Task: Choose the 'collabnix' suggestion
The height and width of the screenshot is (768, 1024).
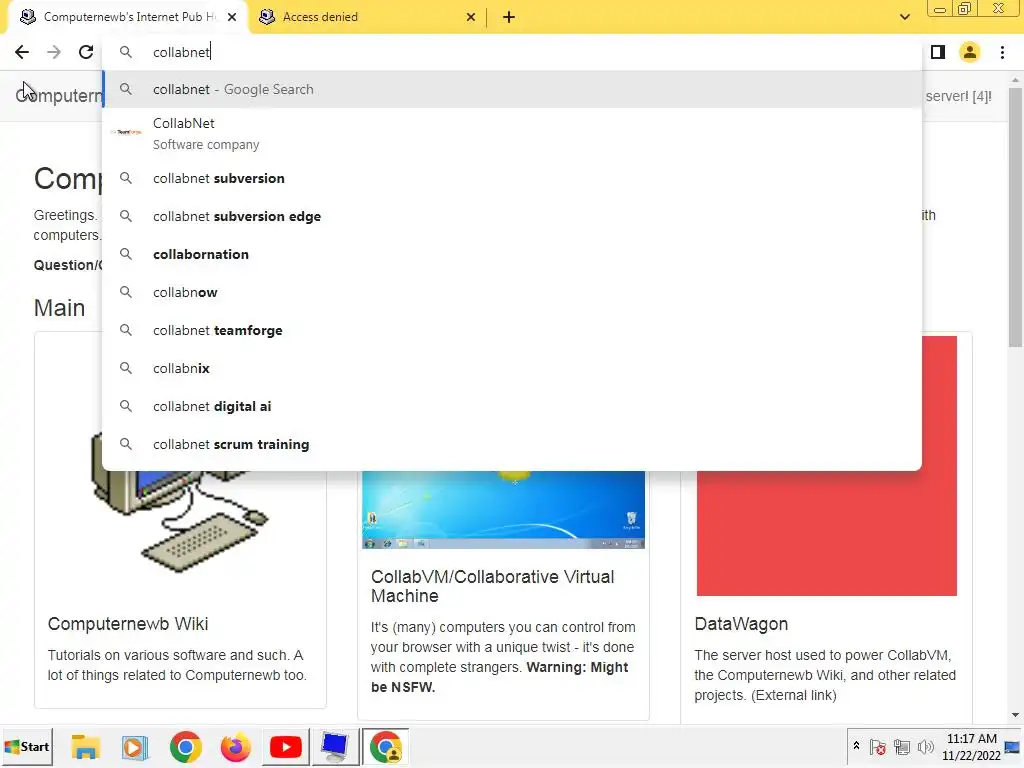Action: click(x=512, y=368)
